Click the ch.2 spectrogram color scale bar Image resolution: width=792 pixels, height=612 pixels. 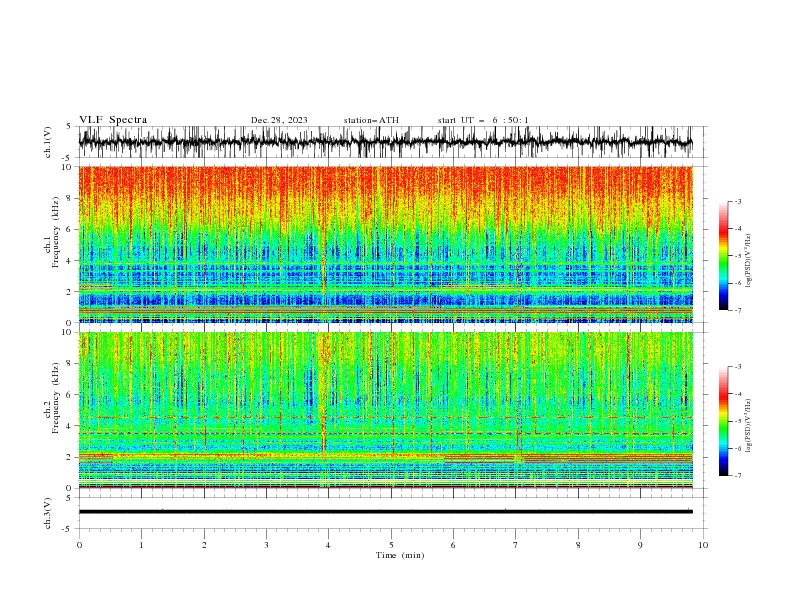point(723,421)
